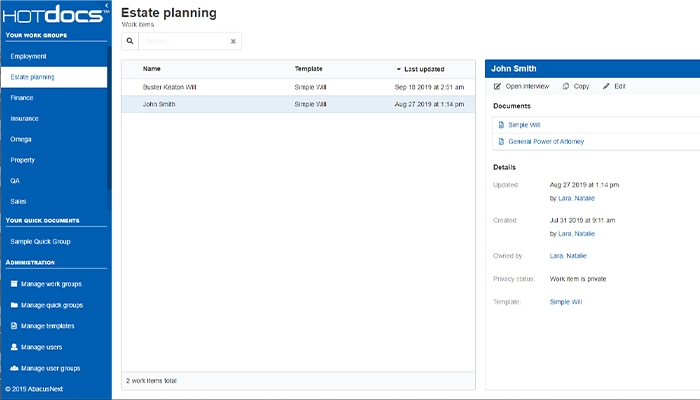700x400 pixels.
Task: Open Manage templates in sidebar
Action: click(x=47, y=326)
